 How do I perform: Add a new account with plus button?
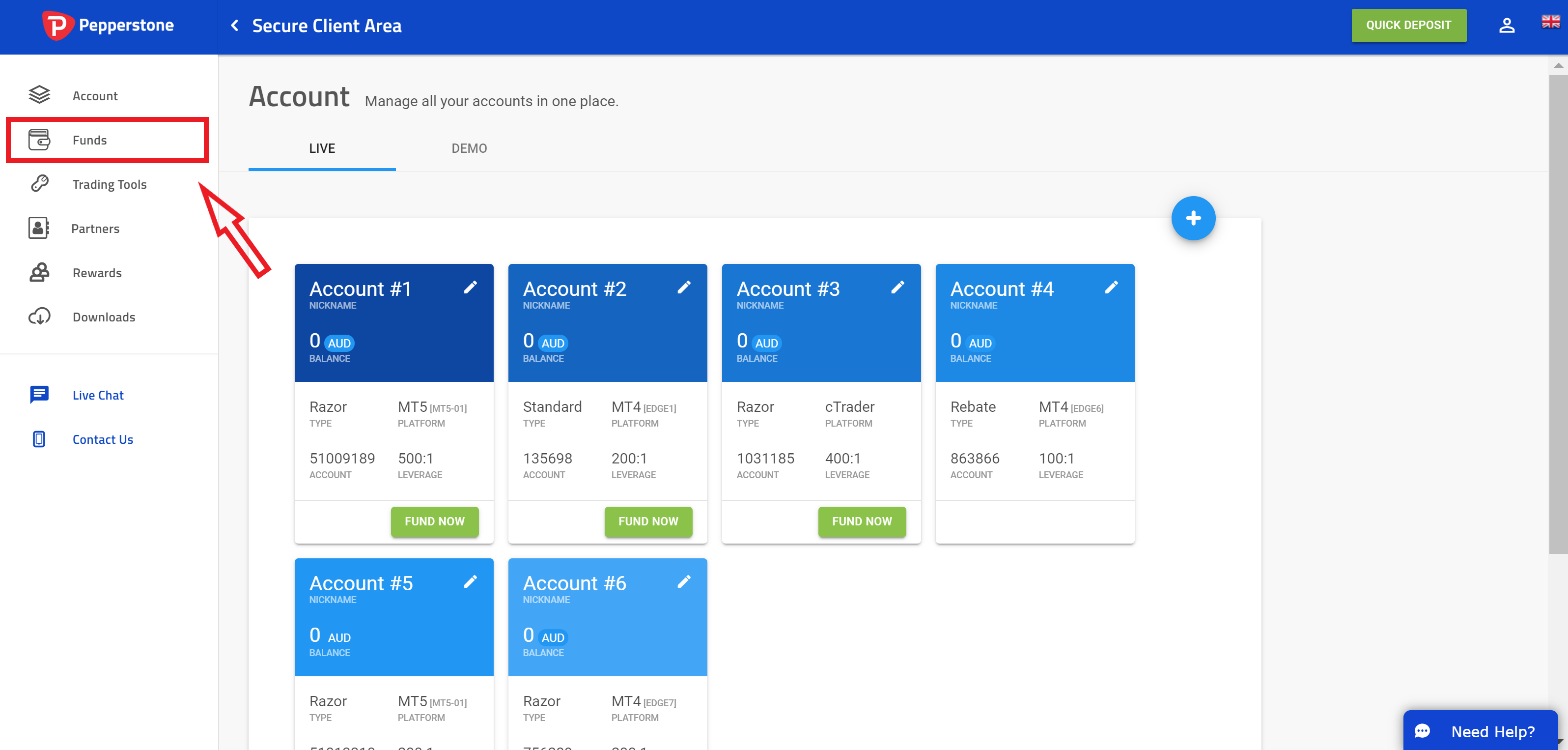click(1193, 218)
